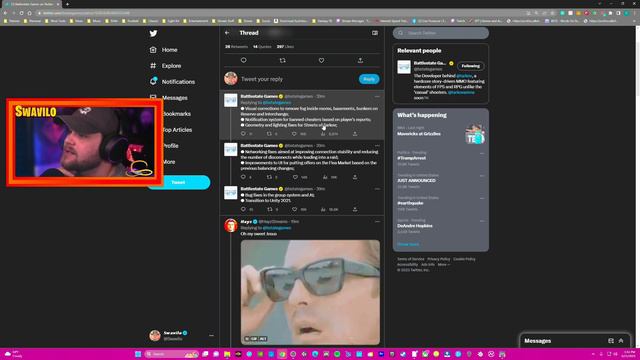This screenshot has width=640, height=360.
Task: Open the Retweets count list
Action: pyautogui.click(x=236, y=47)
